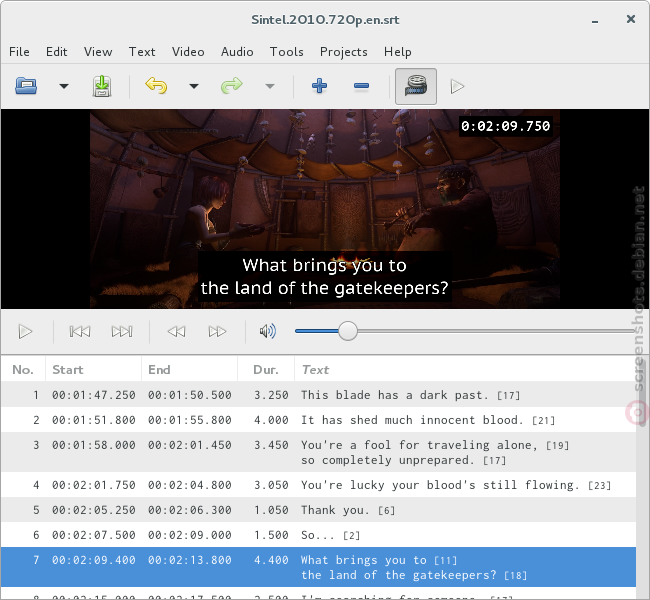
Task: Open the undo history dropdown
Action: (x=194, y=86)
